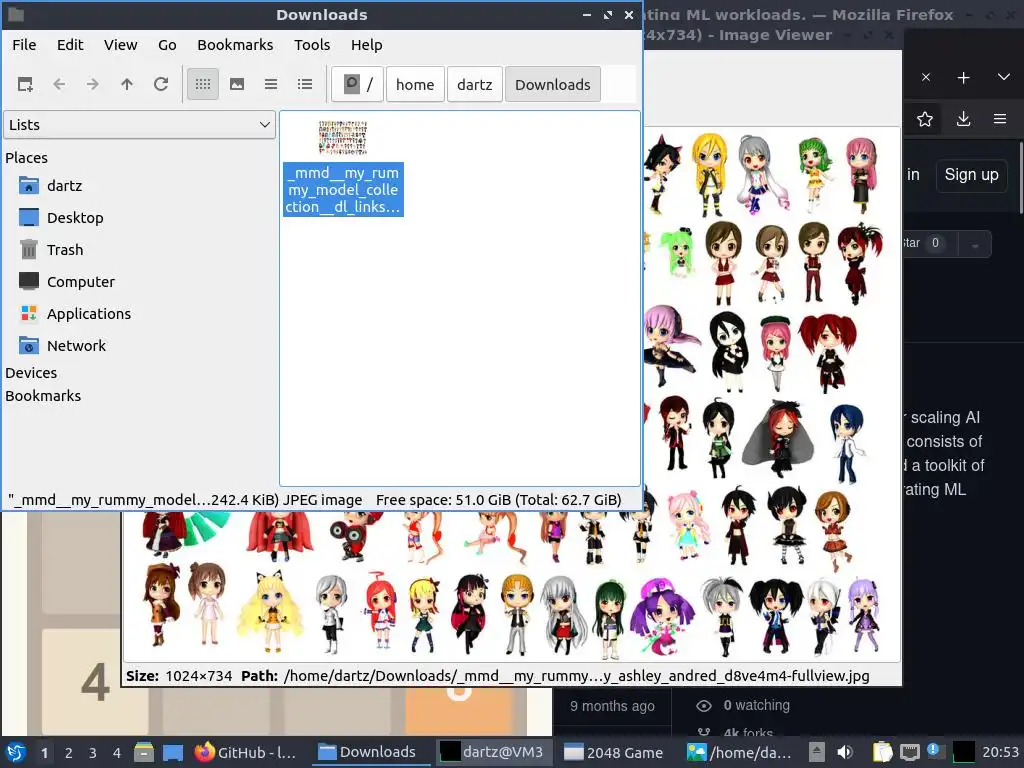
Task: Switch to icon view mode
Action: 203,84
